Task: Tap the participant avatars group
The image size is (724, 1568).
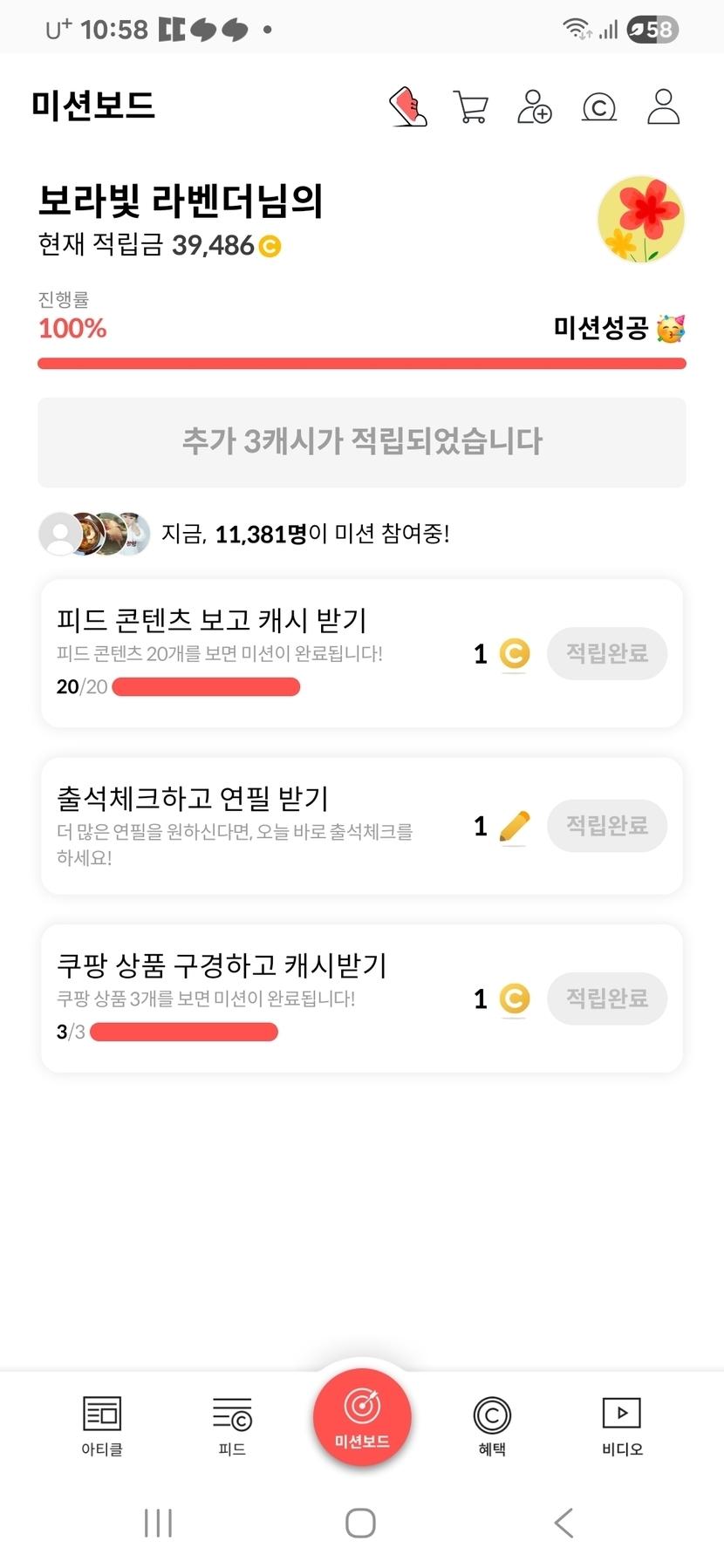Action: (x=94, y=534)
